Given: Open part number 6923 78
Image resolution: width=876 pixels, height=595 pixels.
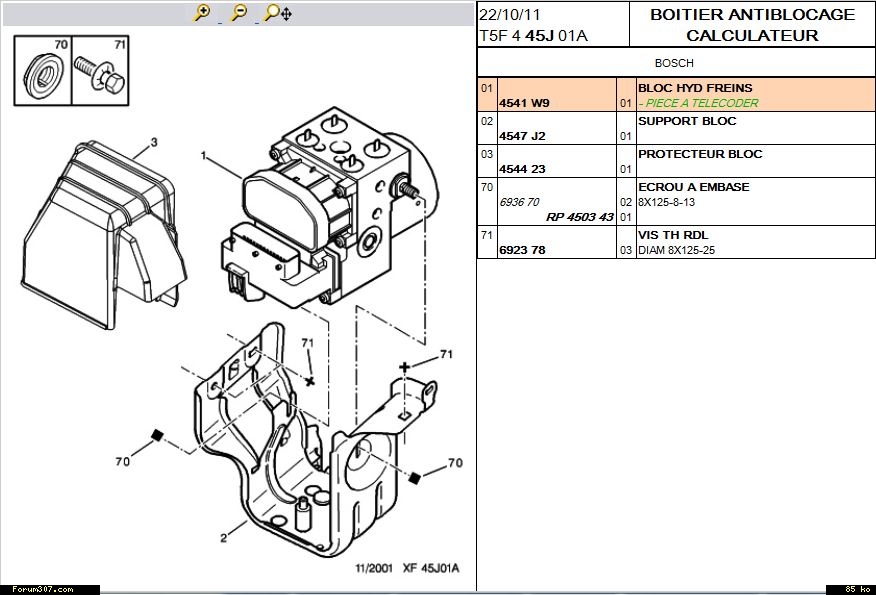Looking at the screenshot, I should (521, 250).
